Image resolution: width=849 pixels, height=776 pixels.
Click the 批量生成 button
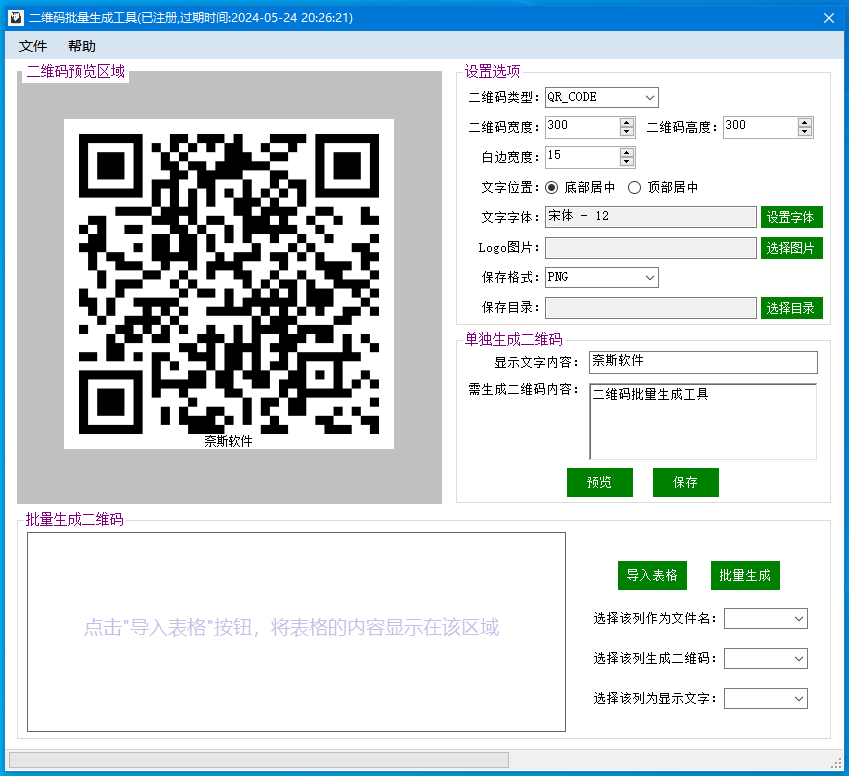pos(745,575)
